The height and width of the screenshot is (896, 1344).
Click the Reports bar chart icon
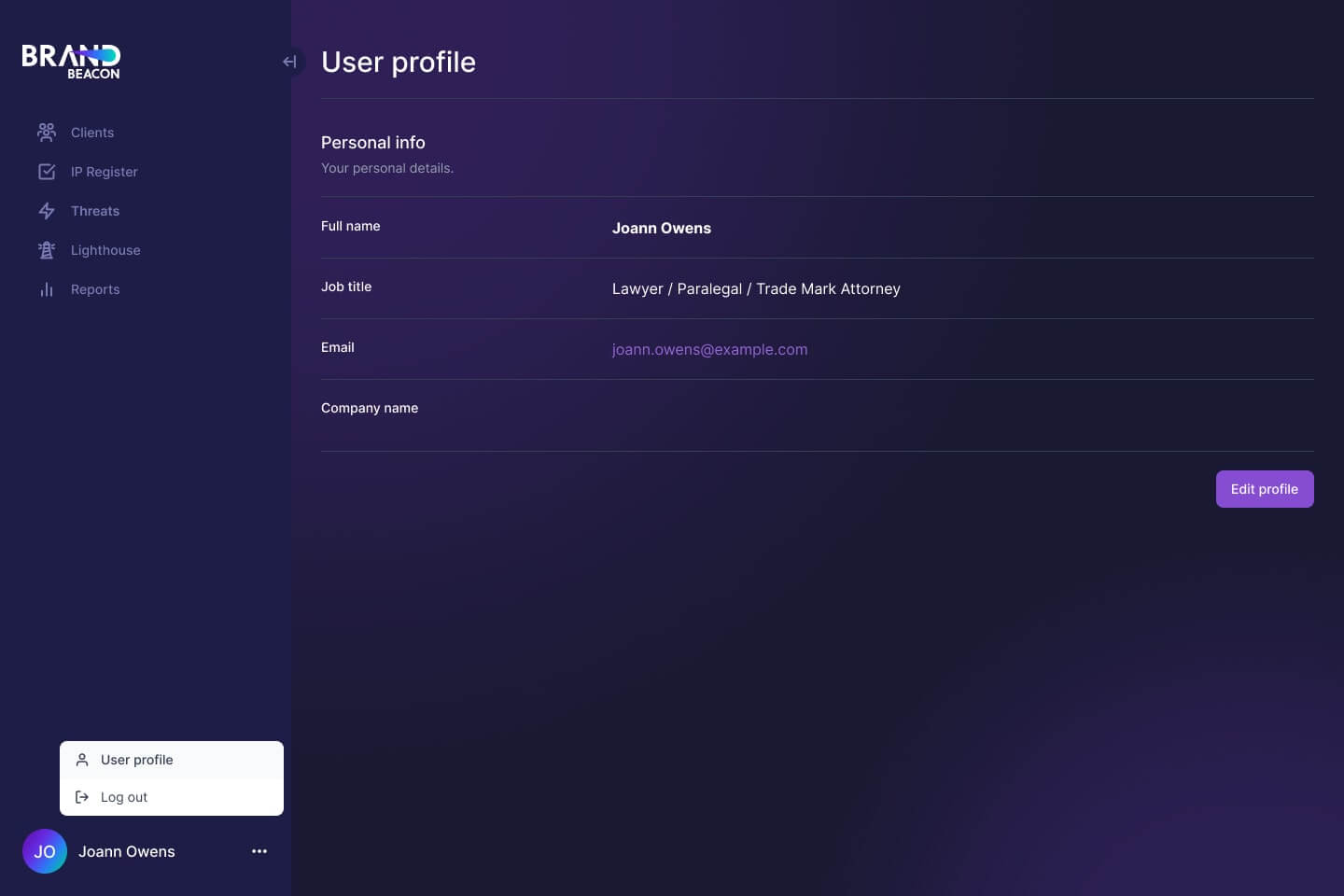(x=47, y=289)
